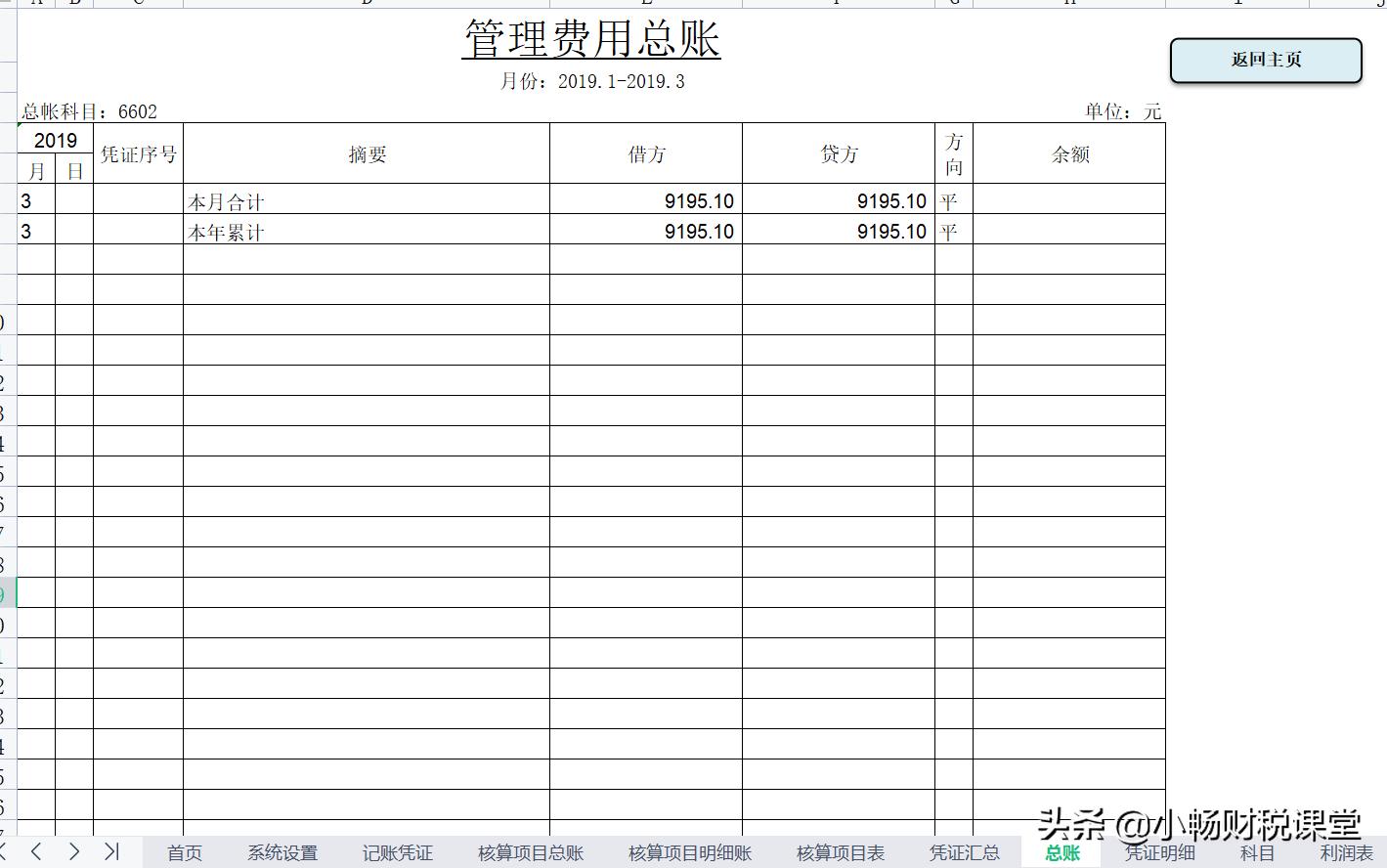The width and height of the screenshot is (1387, 868).
Task: Switch to the 记账凭证 sheet tab
Action: click(396, 852)
